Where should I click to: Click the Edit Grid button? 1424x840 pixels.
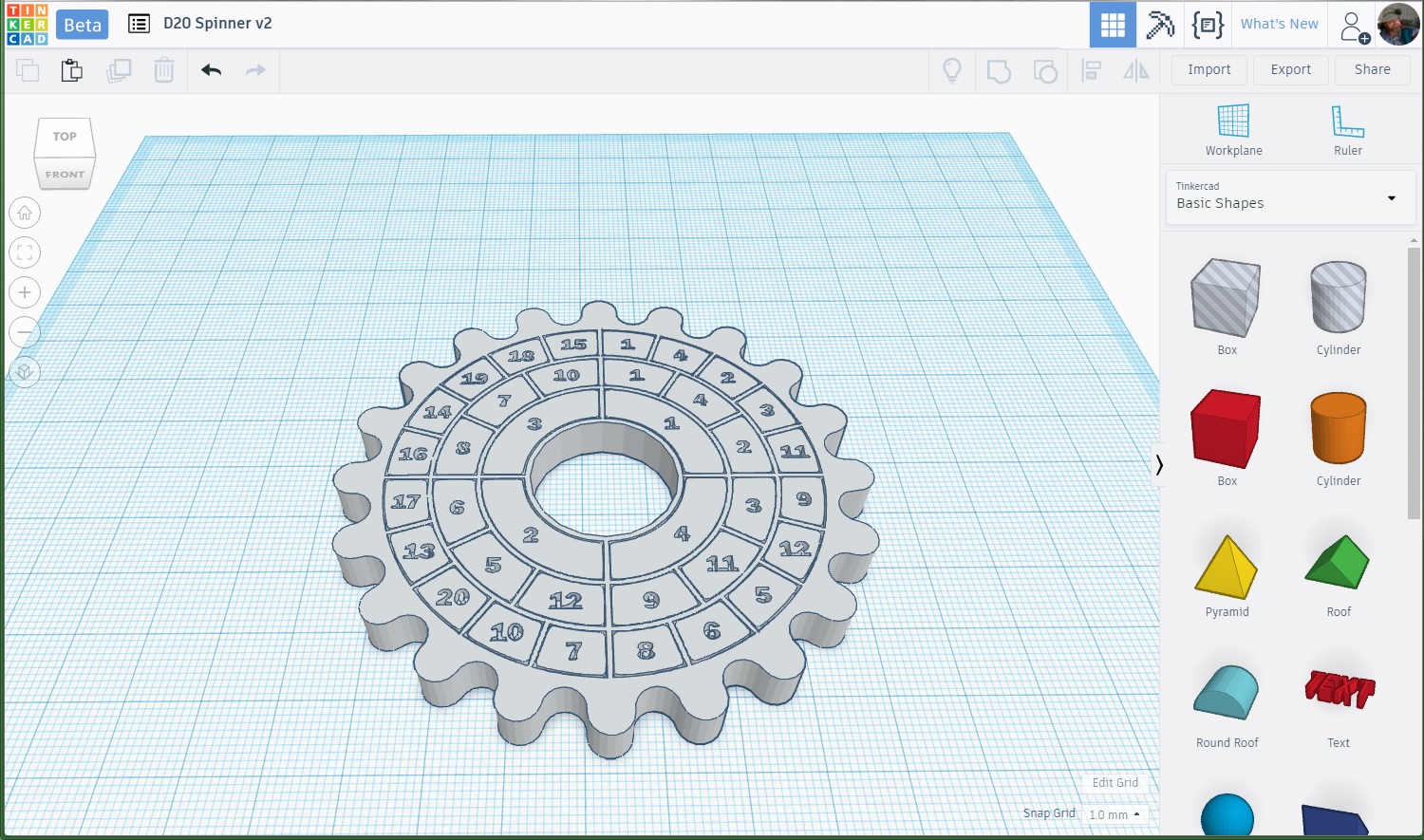click(x=1115, y=783)
